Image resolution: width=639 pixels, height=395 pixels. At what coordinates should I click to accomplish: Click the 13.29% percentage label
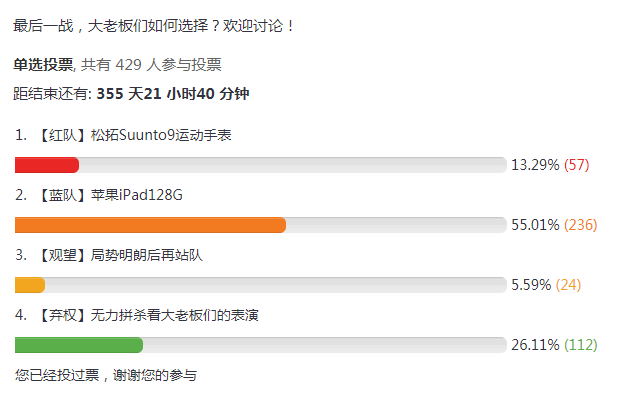tap(535, 165)
